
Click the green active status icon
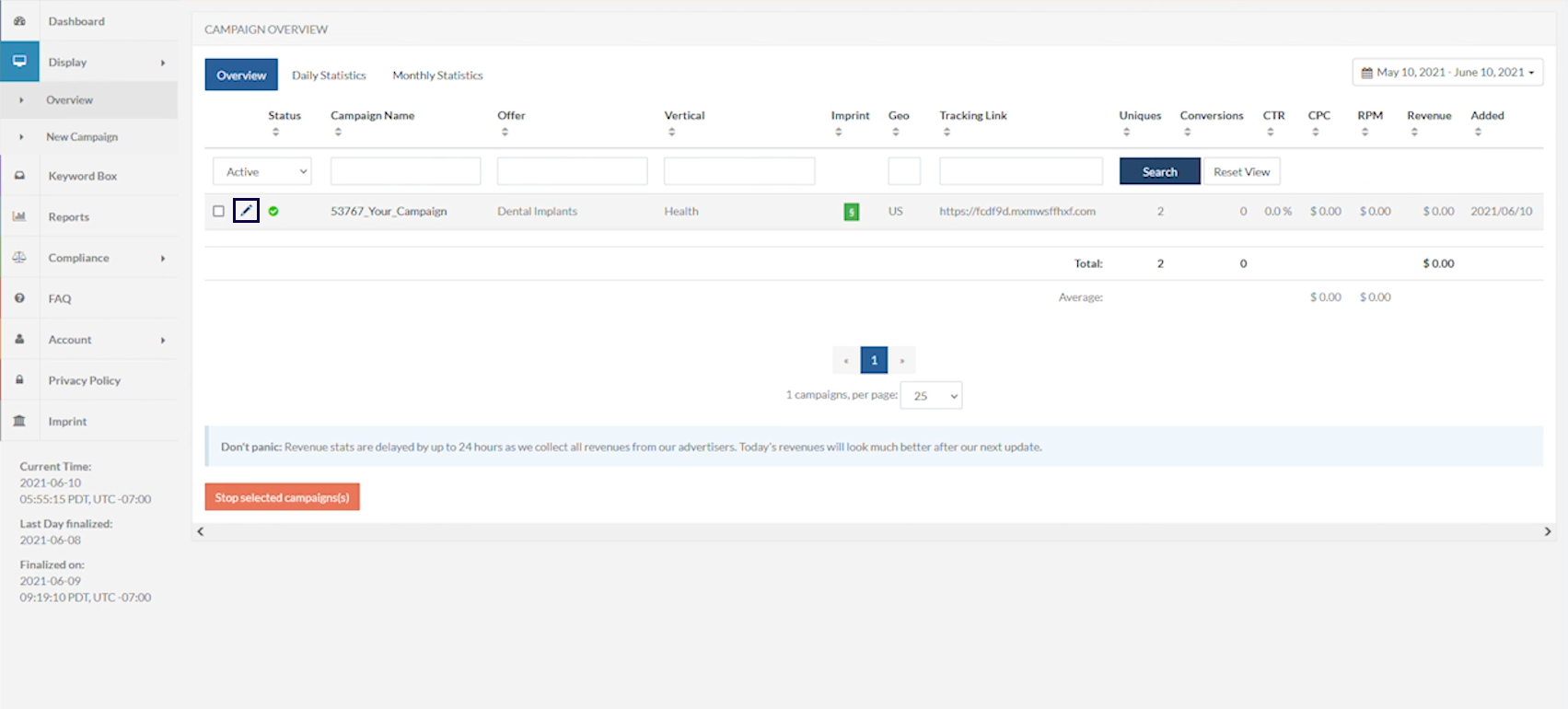[273, 211]
